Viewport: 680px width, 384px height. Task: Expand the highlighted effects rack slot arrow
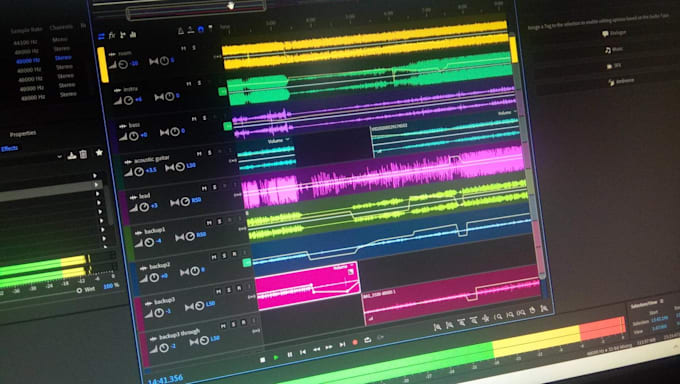96,185
